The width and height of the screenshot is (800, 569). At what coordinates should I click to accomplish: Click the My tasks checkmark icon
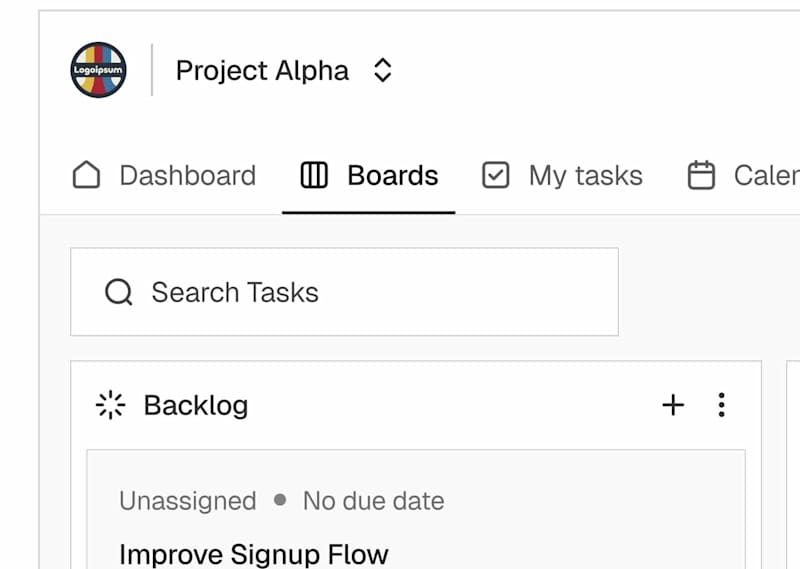click(x=495, y=176)
